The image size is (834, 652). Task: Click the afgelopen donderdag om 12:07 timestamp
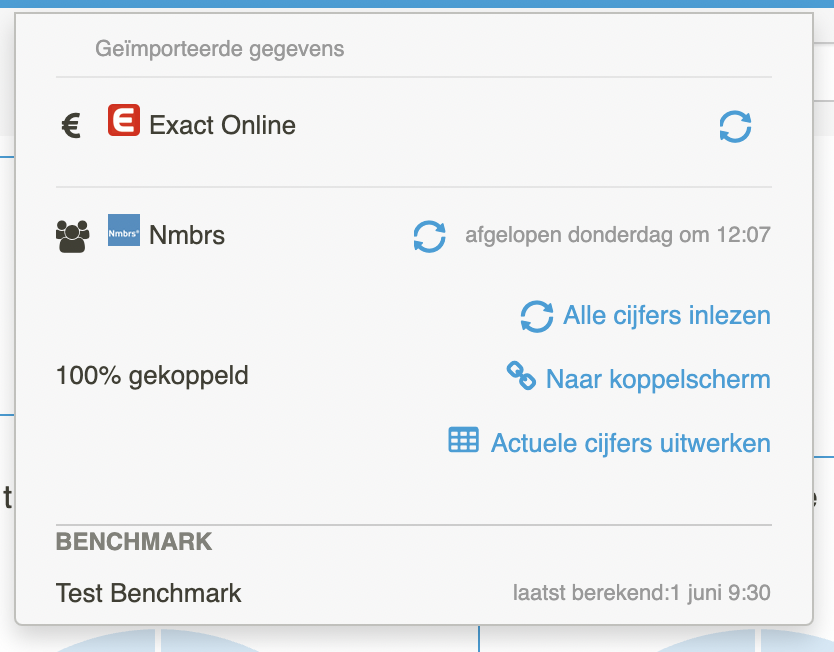click(x=618, y=235)
